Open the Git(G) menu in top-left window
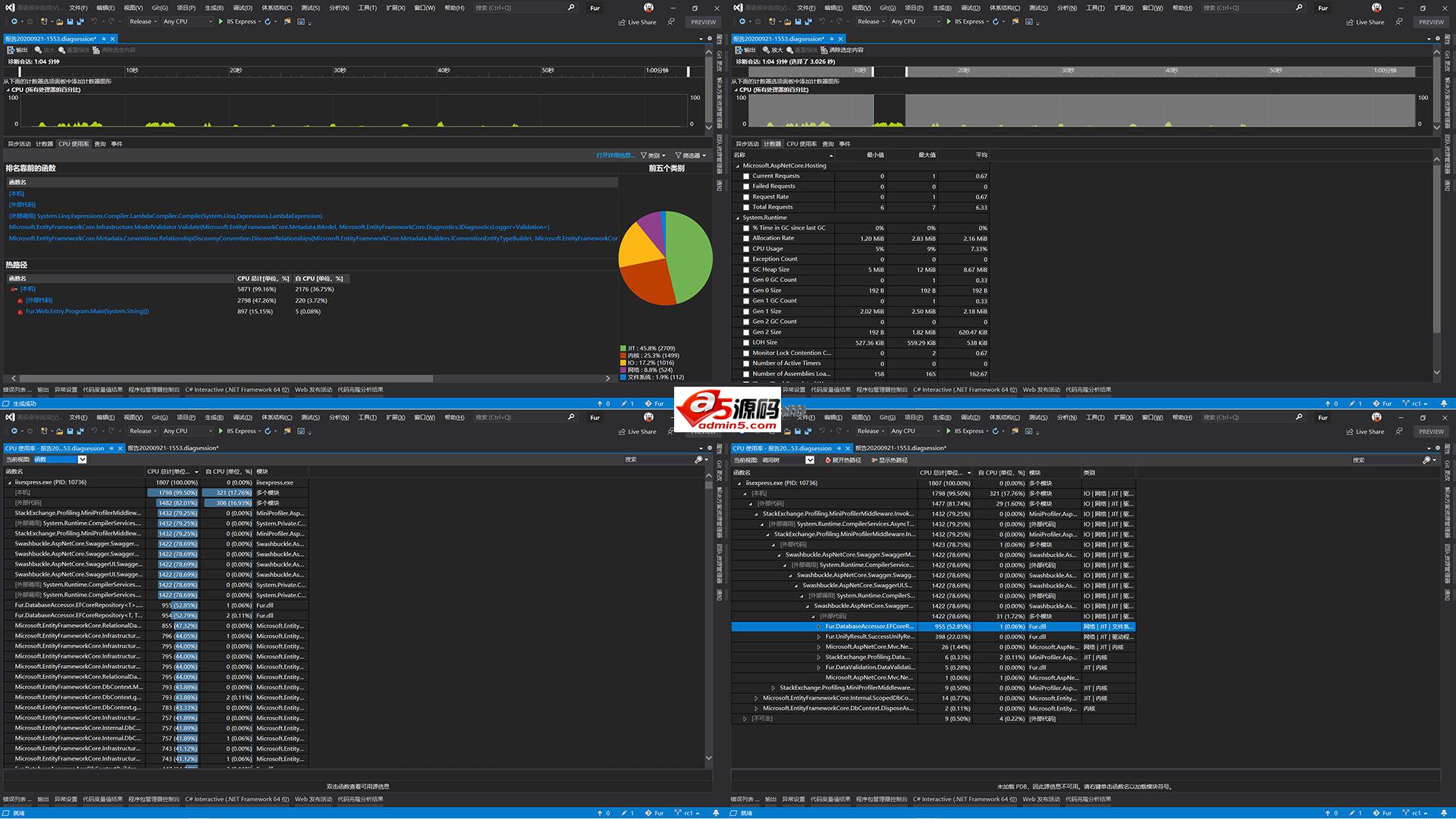This screenshot has width=1456, height=819. tap(159, 8)
